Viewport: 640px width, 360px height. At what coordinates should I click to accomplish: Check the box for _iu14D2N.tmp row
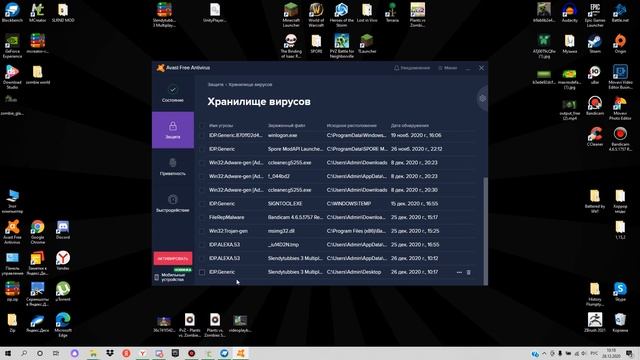tap(202, 245)
